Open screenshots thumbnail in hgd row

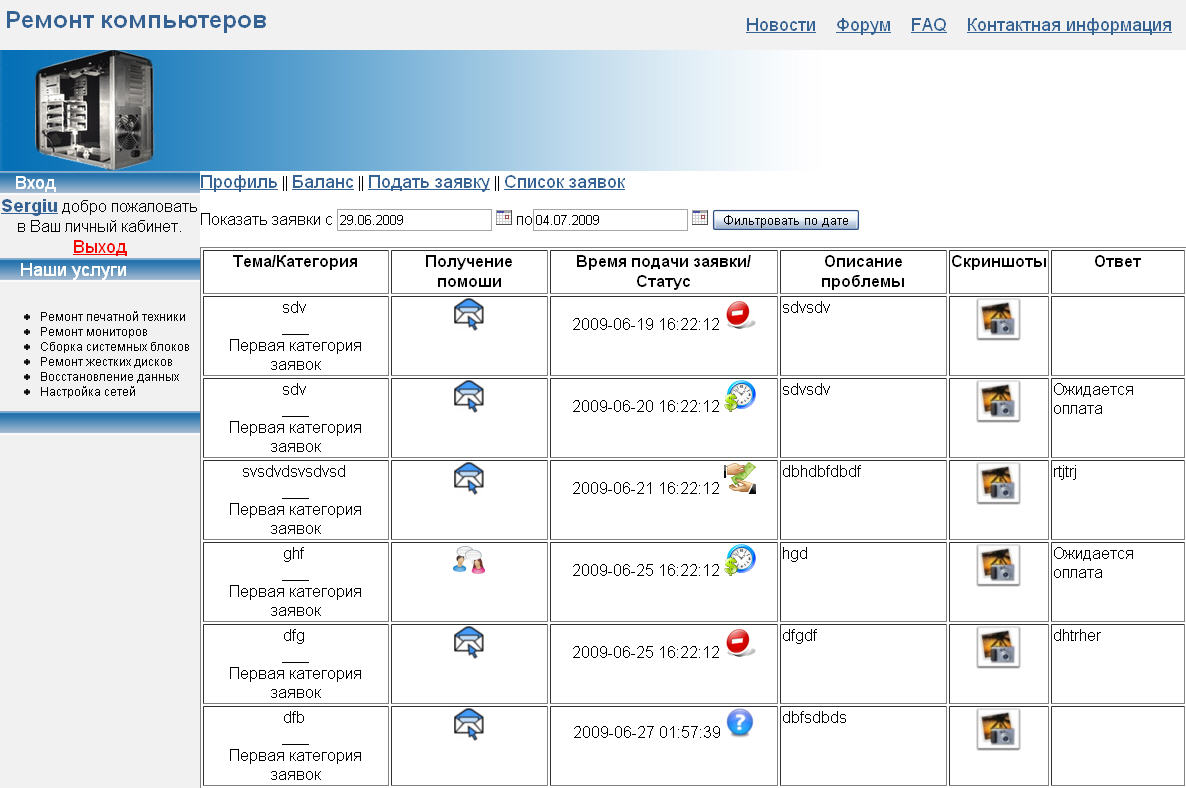point(998,565)
